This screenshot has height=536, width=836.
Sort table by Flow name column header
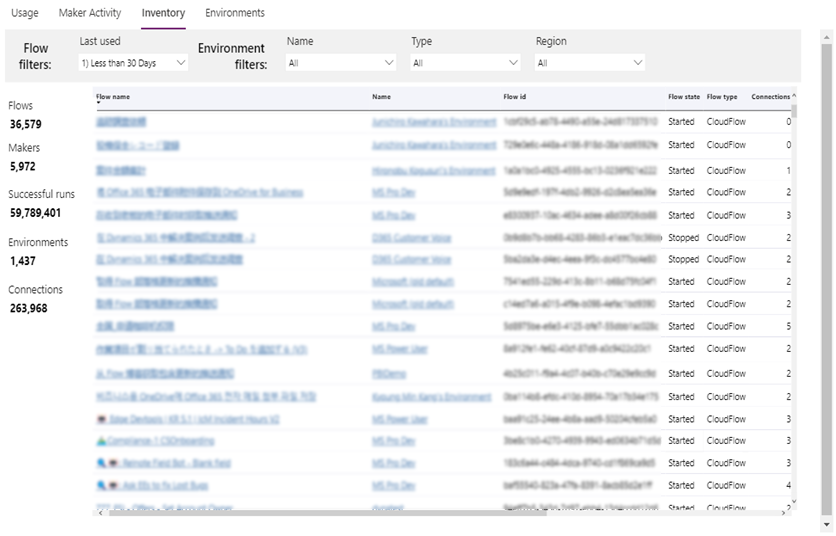click(x=113, y=97)
